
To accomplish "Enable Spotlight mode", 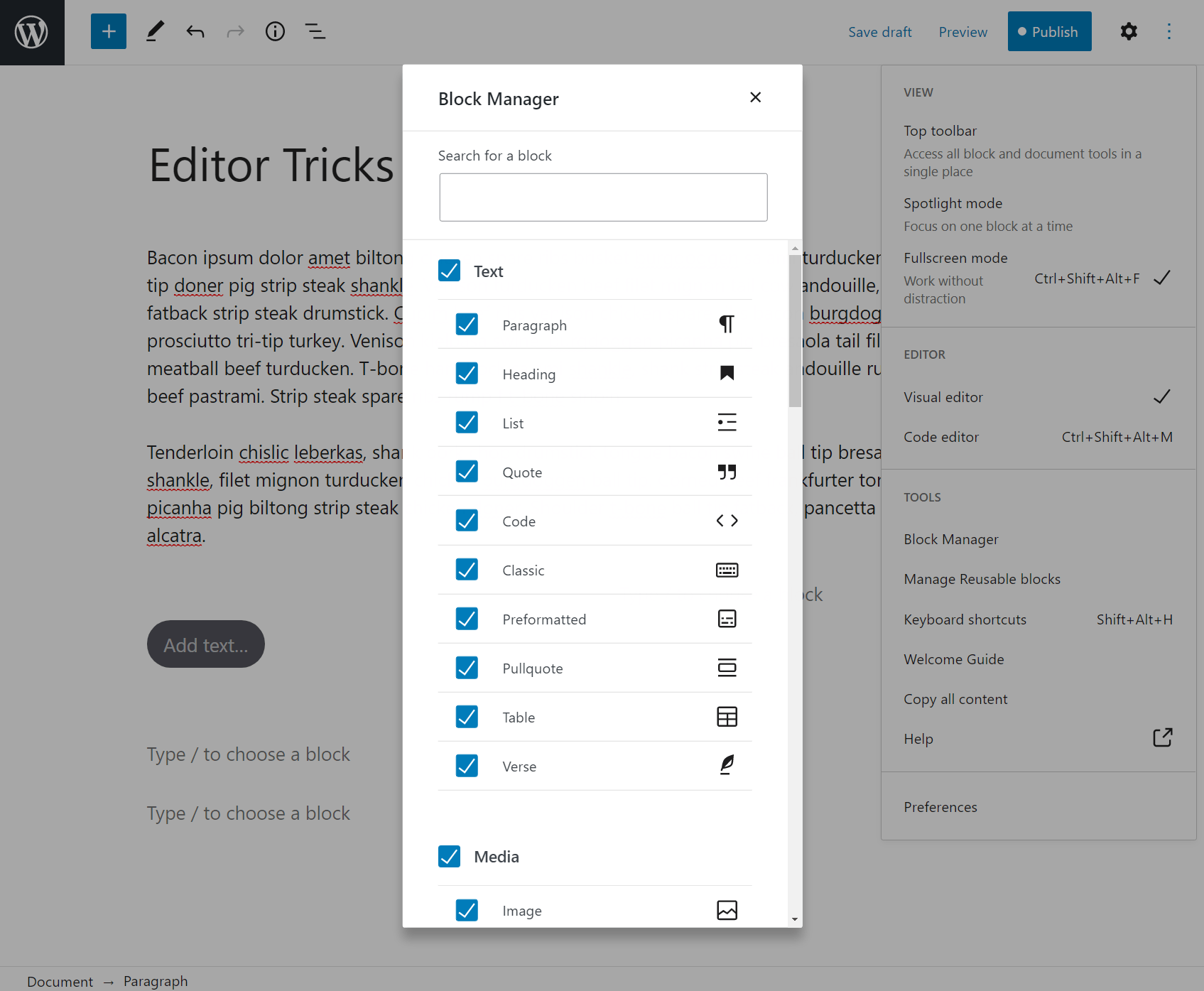I will pos(953,203).
